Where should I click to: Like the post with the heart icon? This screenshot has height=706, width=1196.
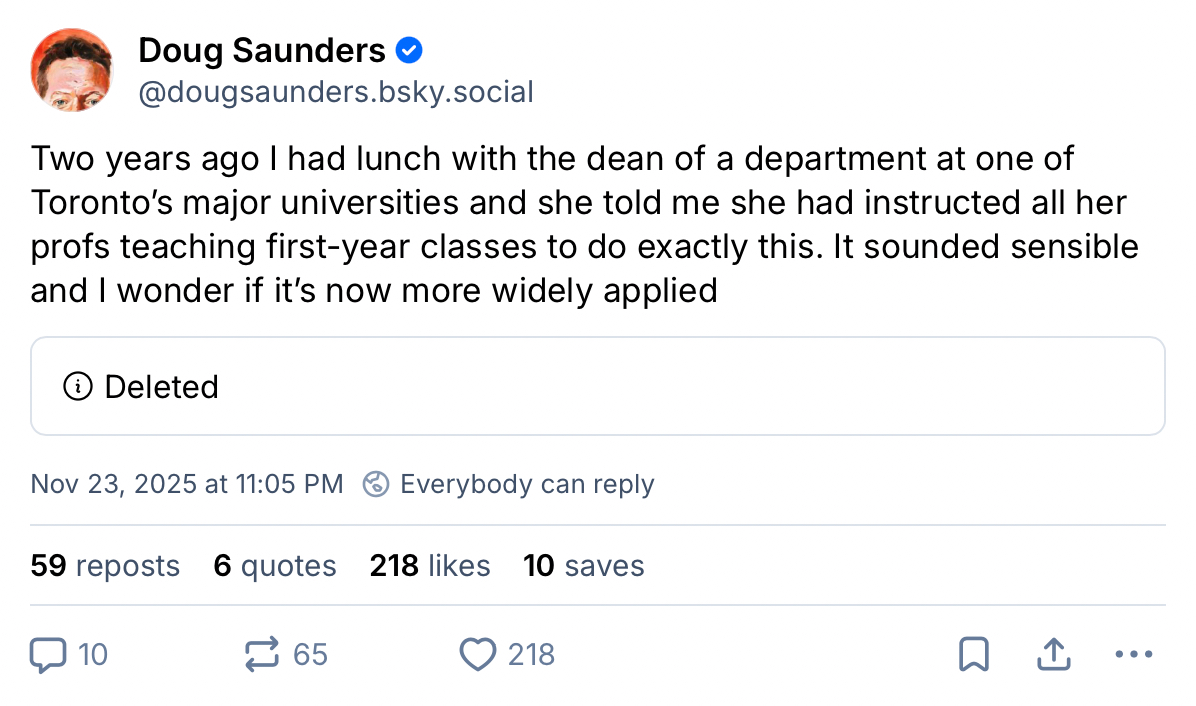coord(478,655)
